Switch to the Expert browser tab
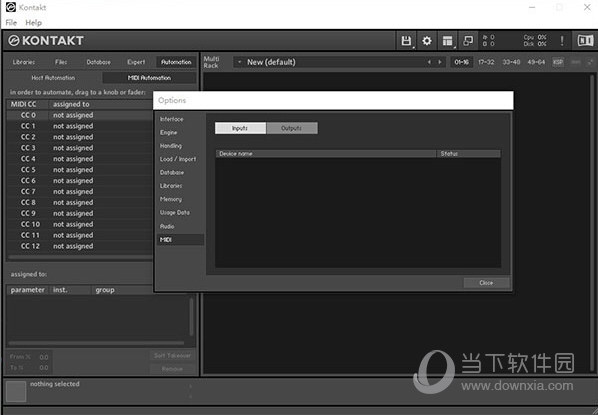 tap(136, 62)
